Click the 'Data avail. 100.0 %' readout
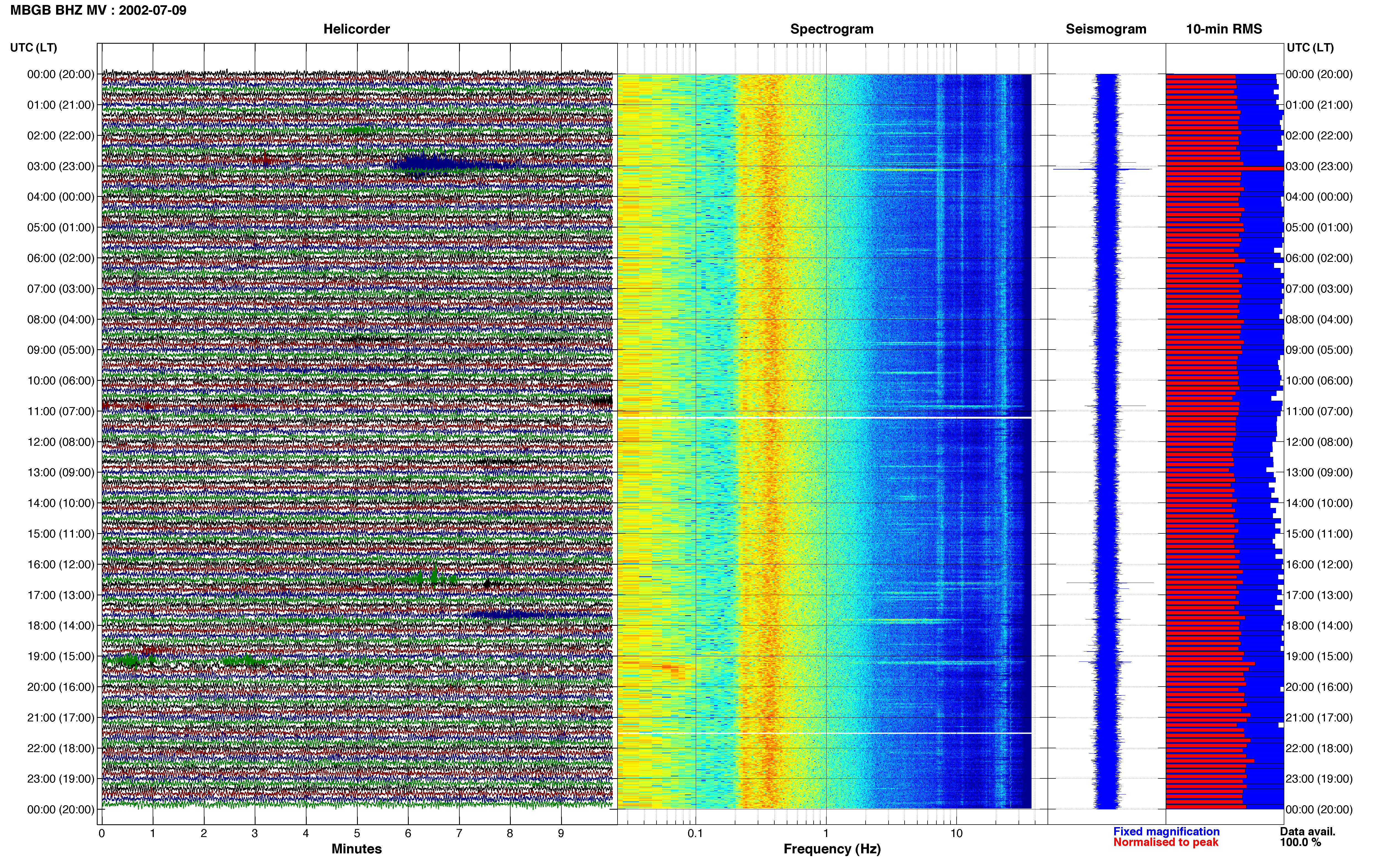Image resolution: width=1388 pixels, height=868 pixels. [1307, 837]
